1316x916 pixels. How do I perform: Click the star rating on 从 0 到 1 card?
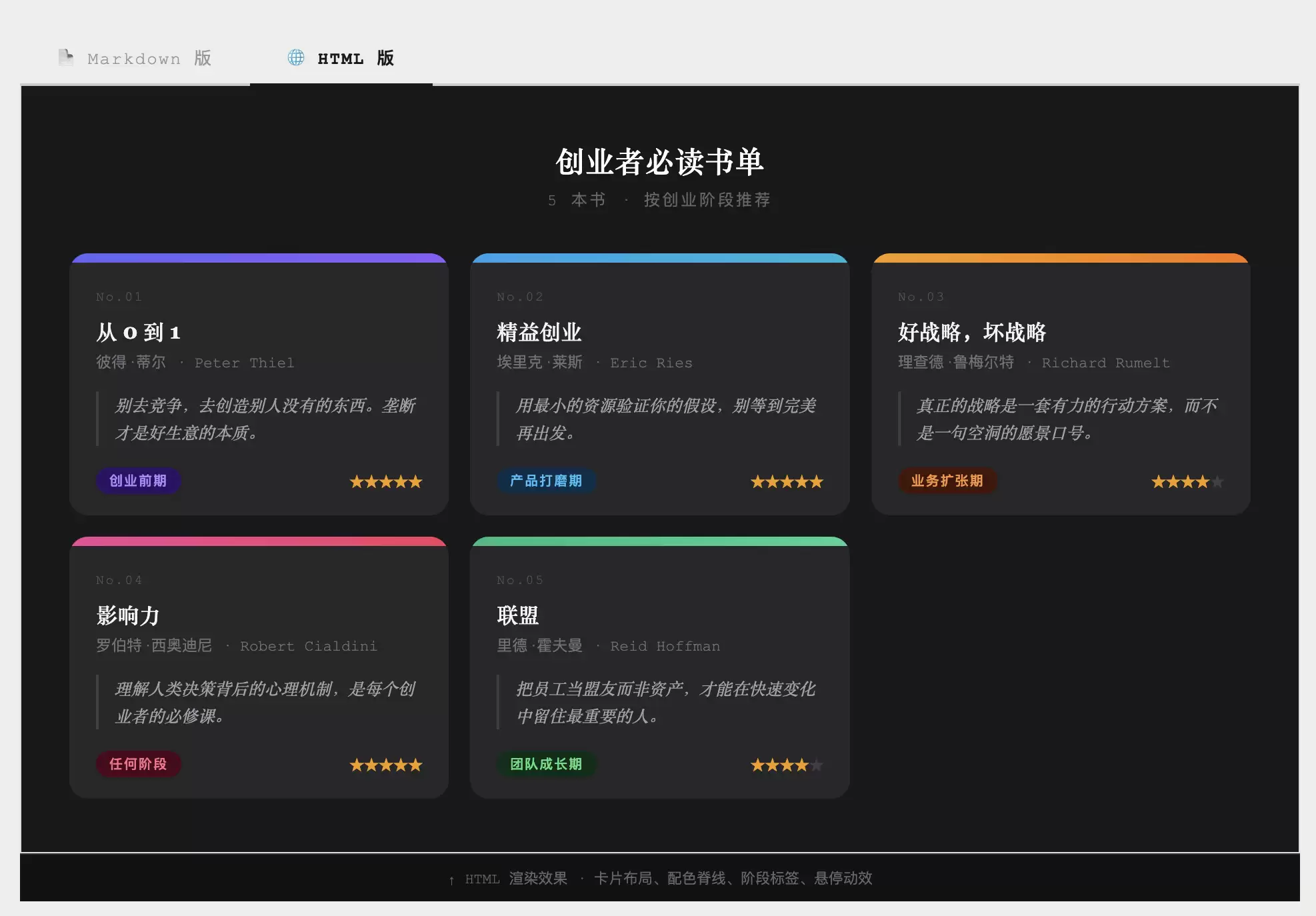[386, 481]
